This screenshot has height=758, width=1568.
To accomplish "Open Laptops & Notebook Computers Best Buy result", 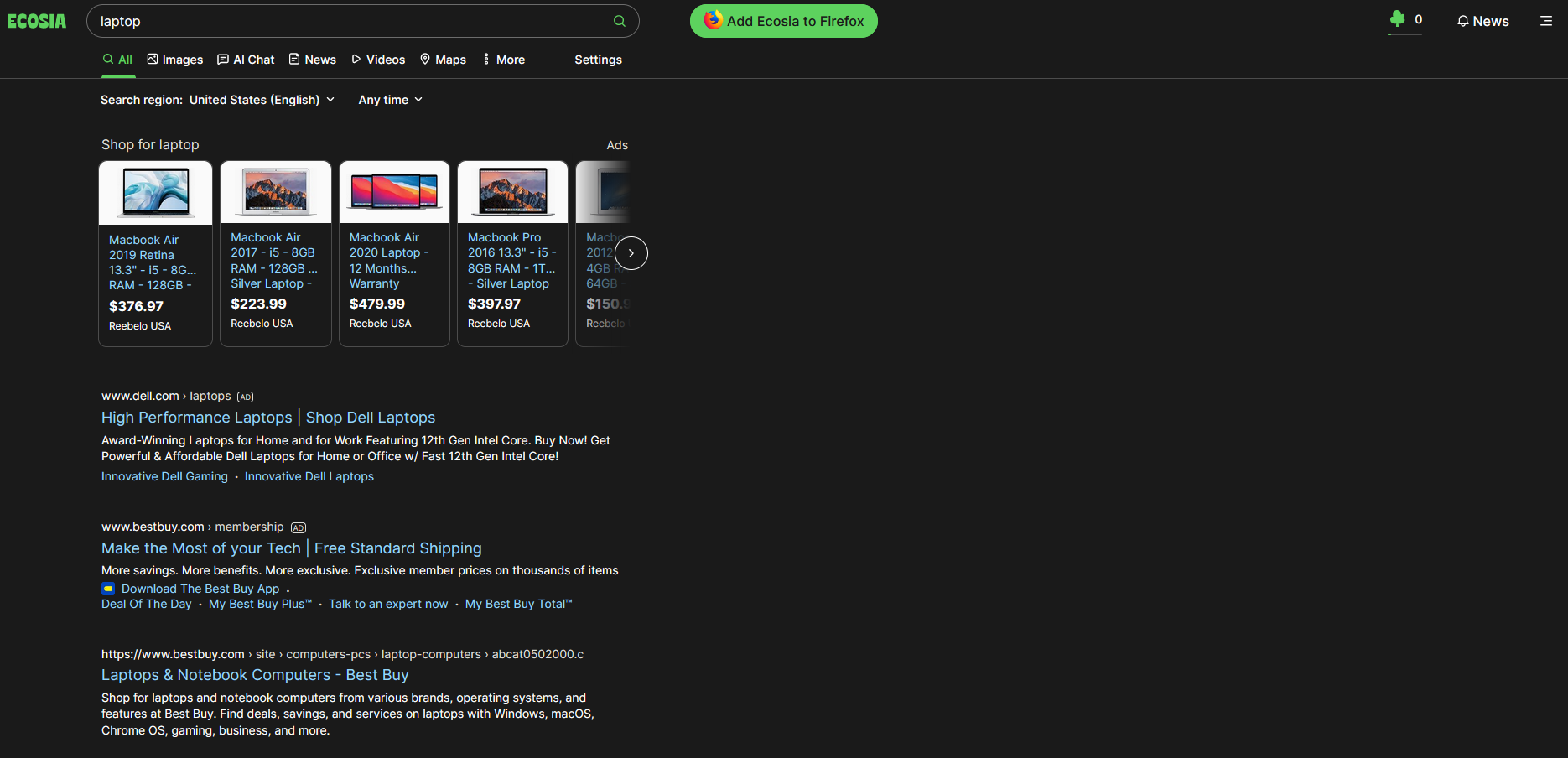I will [x=255, y=675].
